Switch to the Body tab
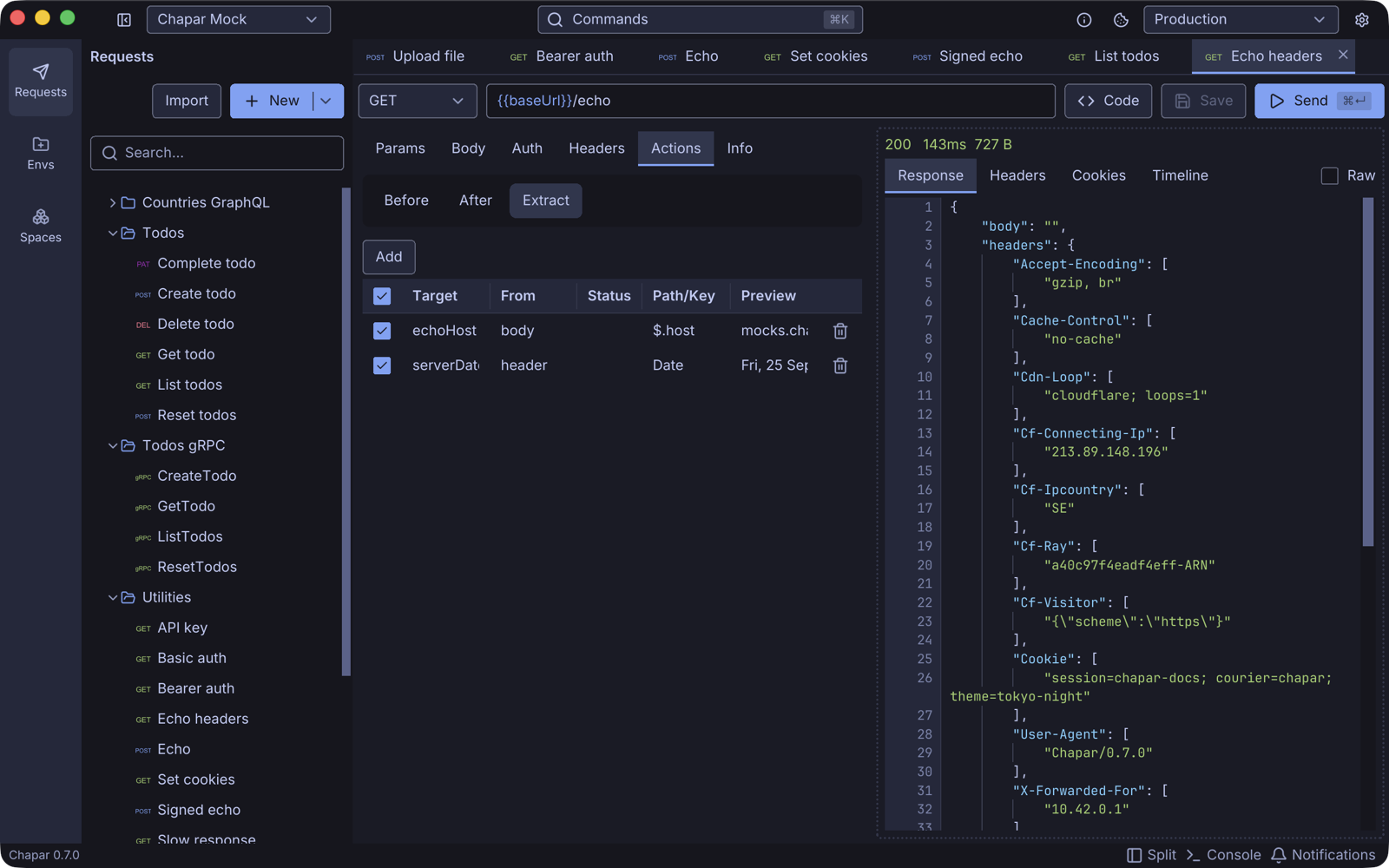The height and width of the screenshot is (868, 1389). [x=468, y=148]
